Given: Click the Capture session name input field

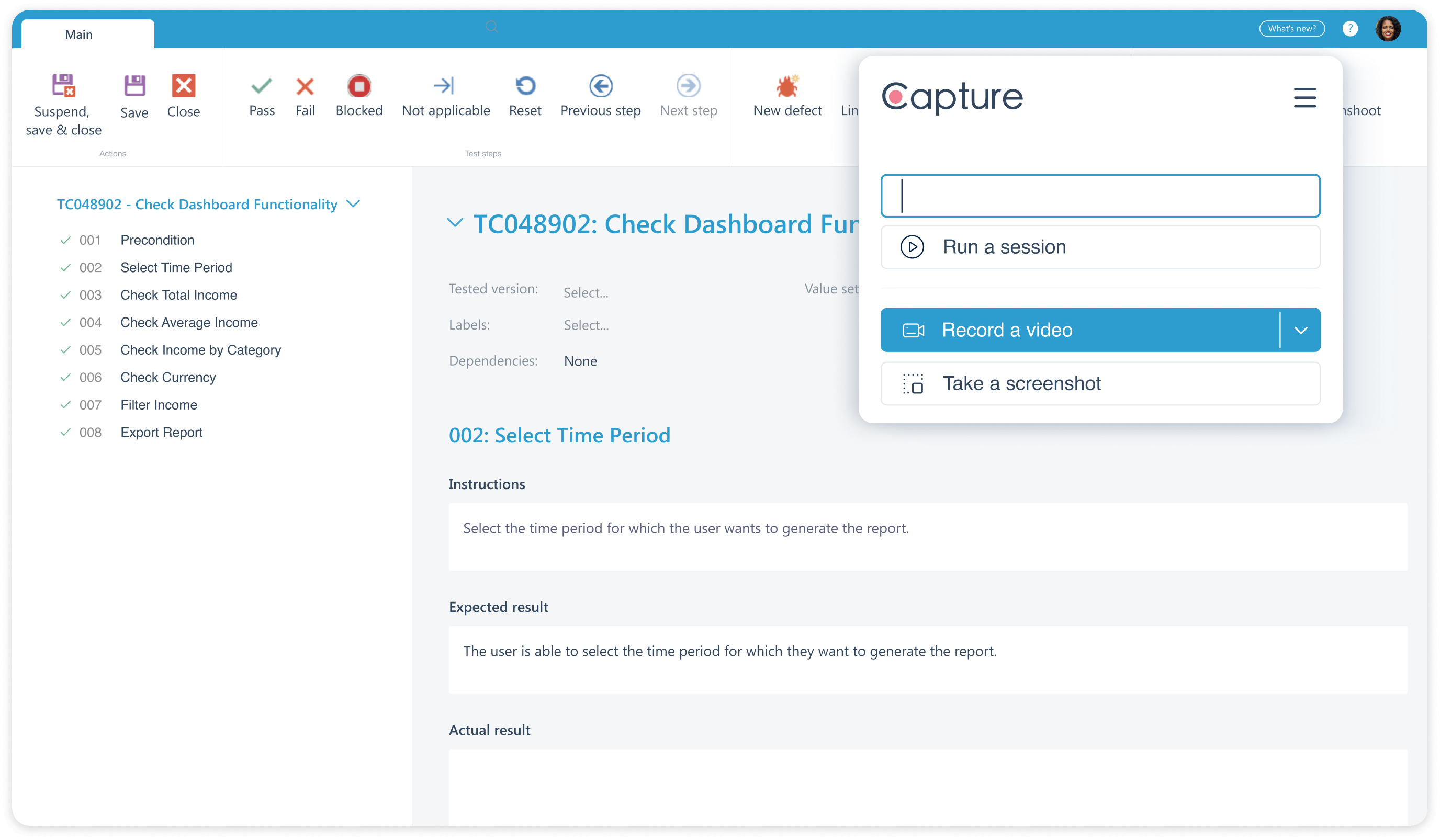Looking at the screenshot, I should (x=1100, y=196).
